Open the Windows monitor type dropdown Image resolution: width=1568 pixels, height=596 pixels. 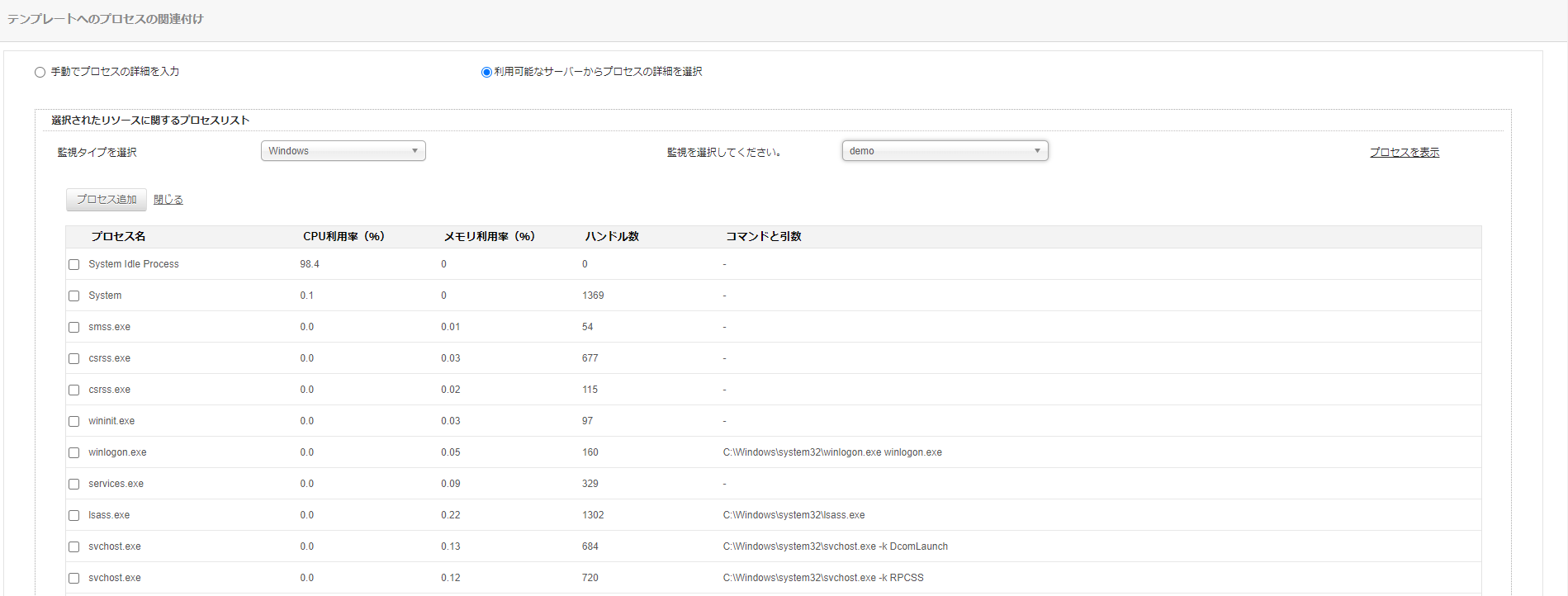(343, 151)
